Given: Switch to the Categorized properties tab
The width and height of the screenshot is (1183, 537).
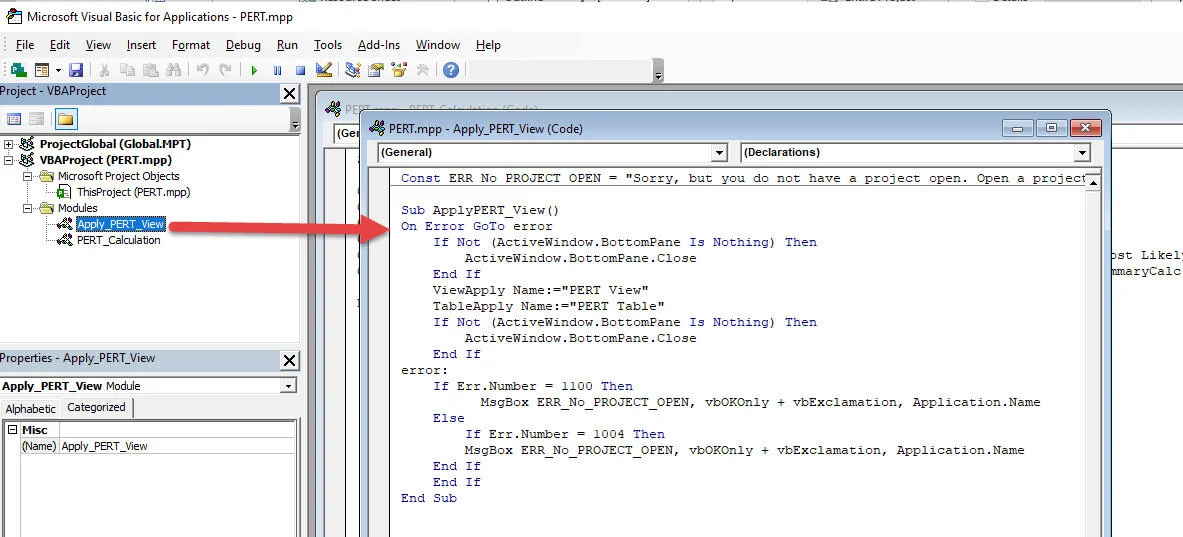Looking at the screenshot, I should (97, 407).
